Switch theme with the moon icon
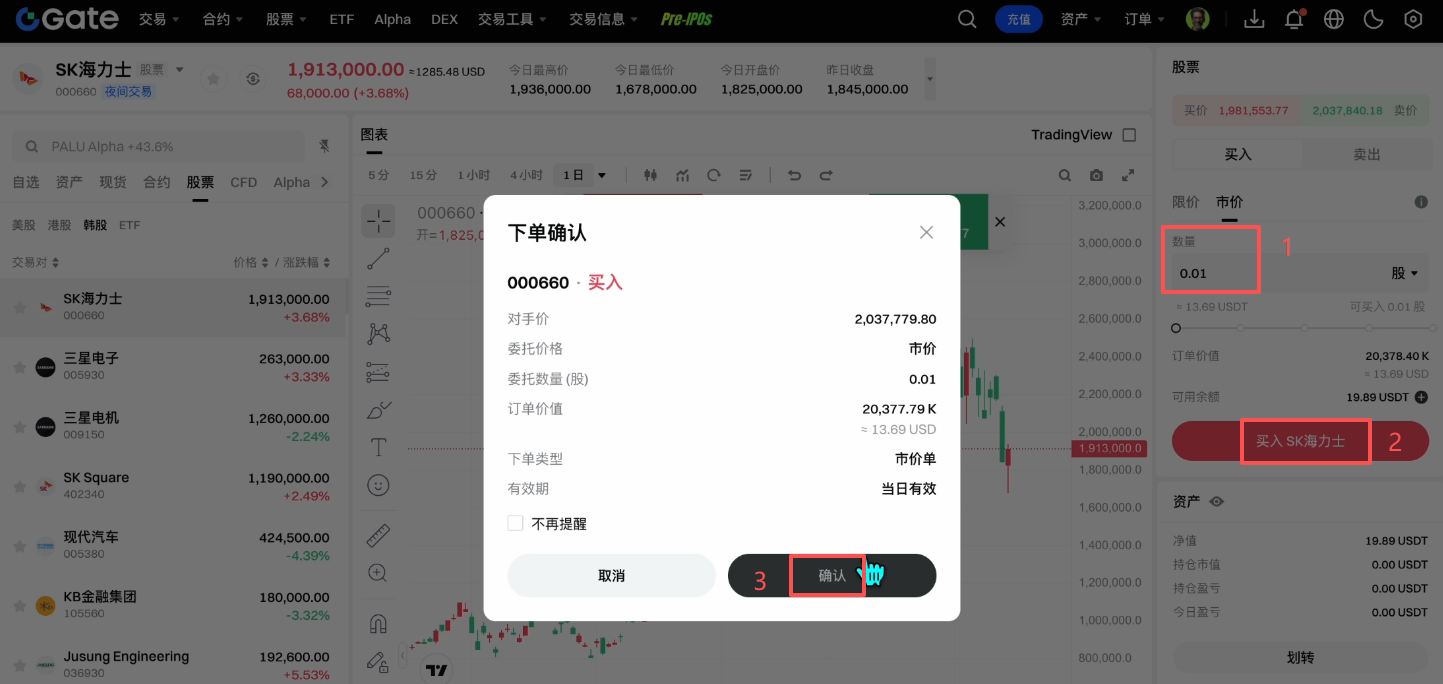The width and height of the screenshot is (1443, 684). pos(1373,19)
